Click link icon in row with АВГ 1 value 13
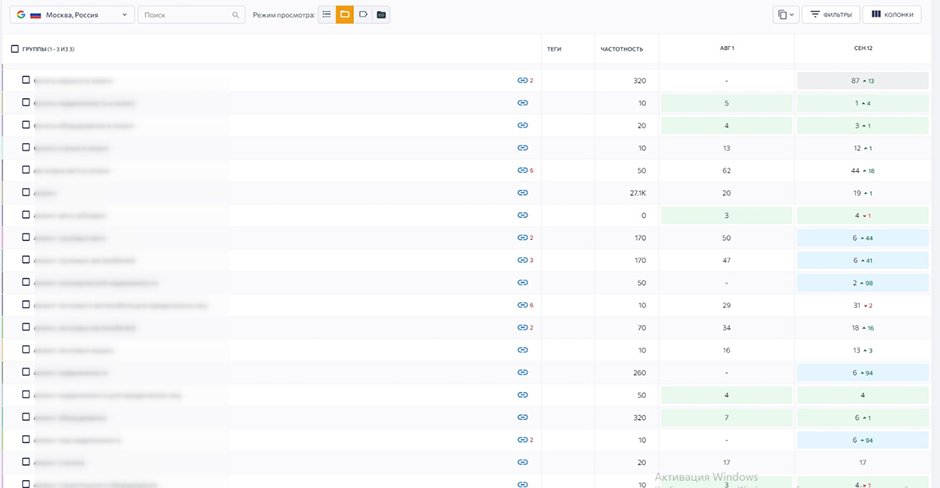The height and width of the screenshot is (488, 940). [523, 148]
